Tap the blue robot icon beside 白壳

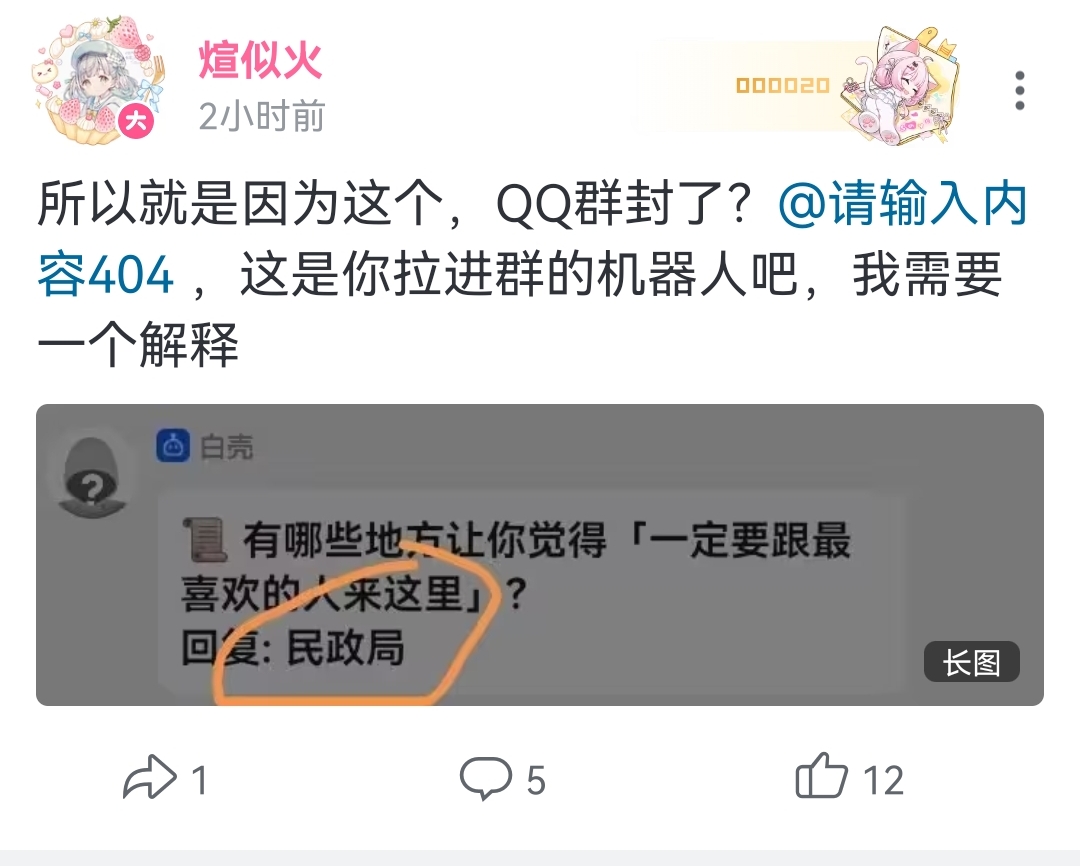click(x=173, y=446)
